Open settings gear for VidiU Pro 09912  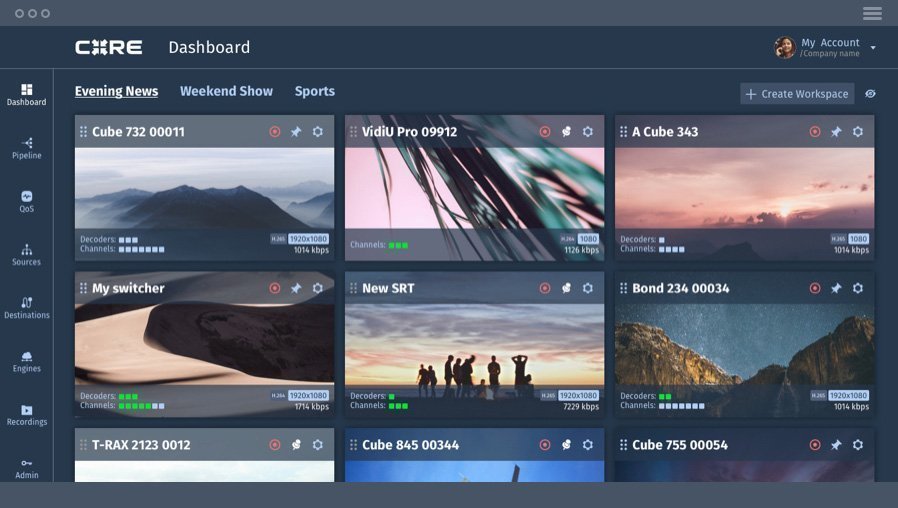click(588, 132)
